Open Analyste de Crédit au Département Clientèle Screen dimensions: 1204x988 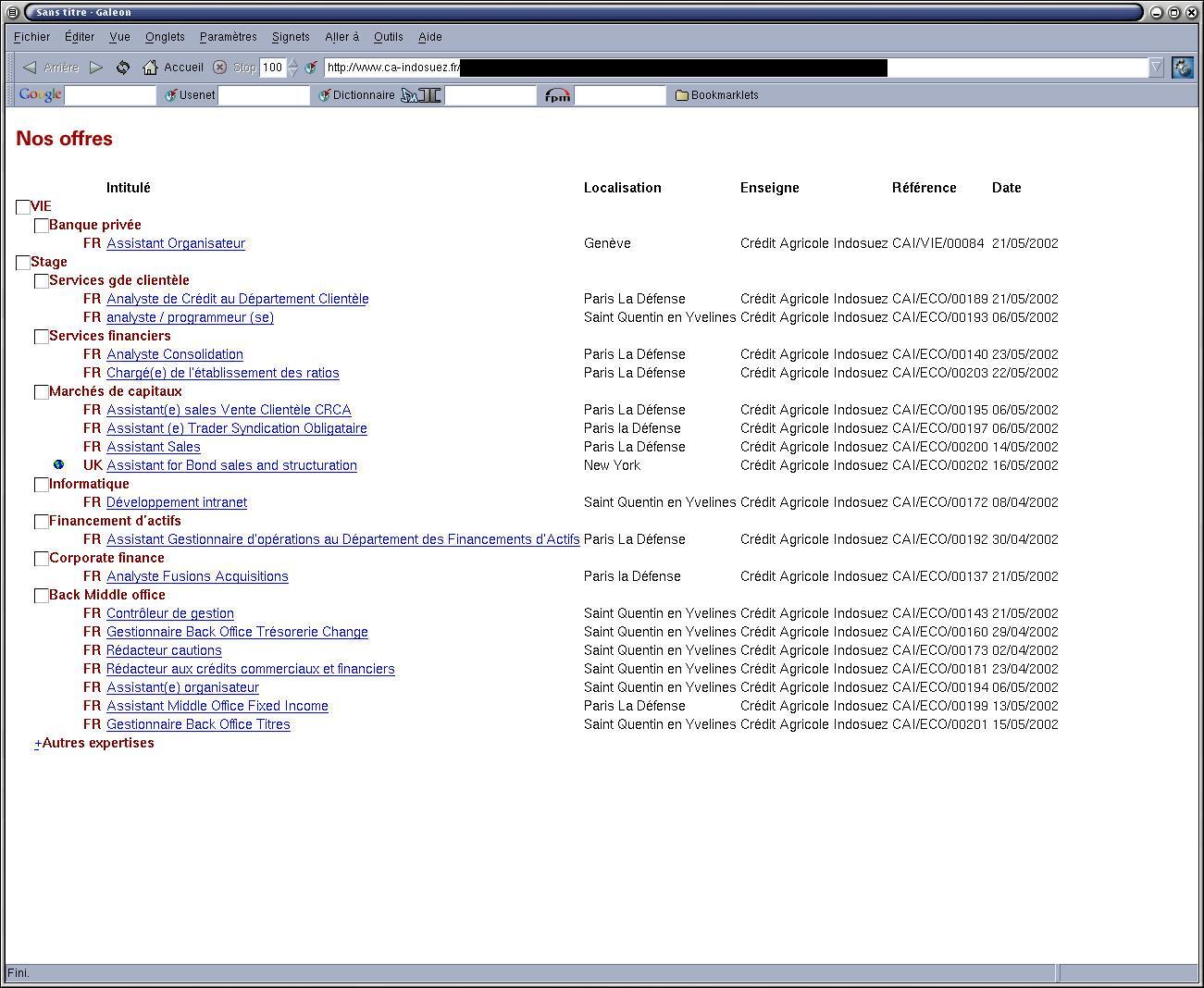[238, 299]
